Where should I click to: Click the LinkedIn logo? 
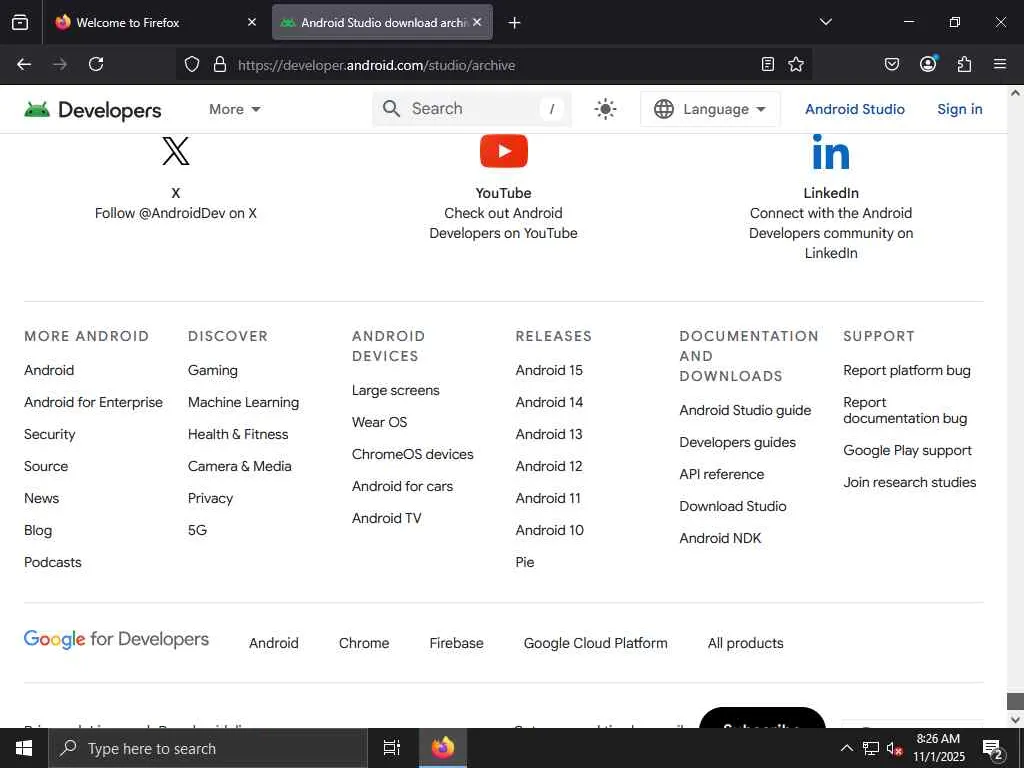[831, 152]
